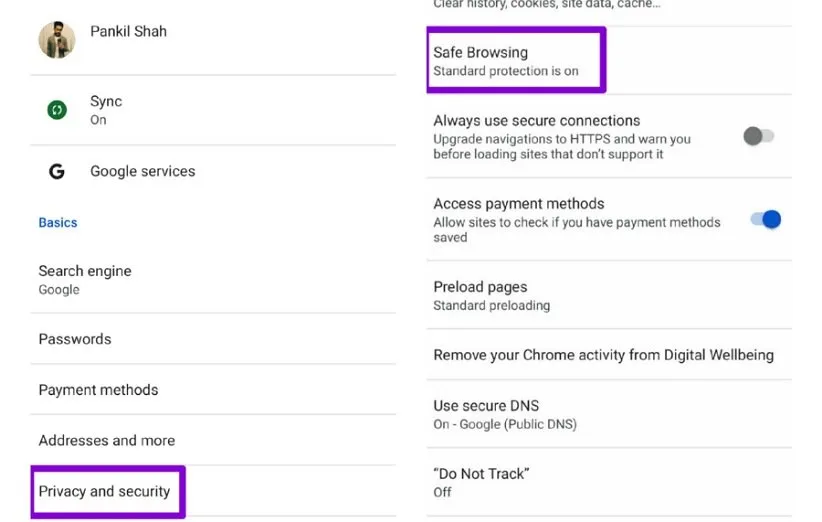The height and width of the screenshot is (522, 822).
Task: Open Search engine setting
Action: (85, 279)
